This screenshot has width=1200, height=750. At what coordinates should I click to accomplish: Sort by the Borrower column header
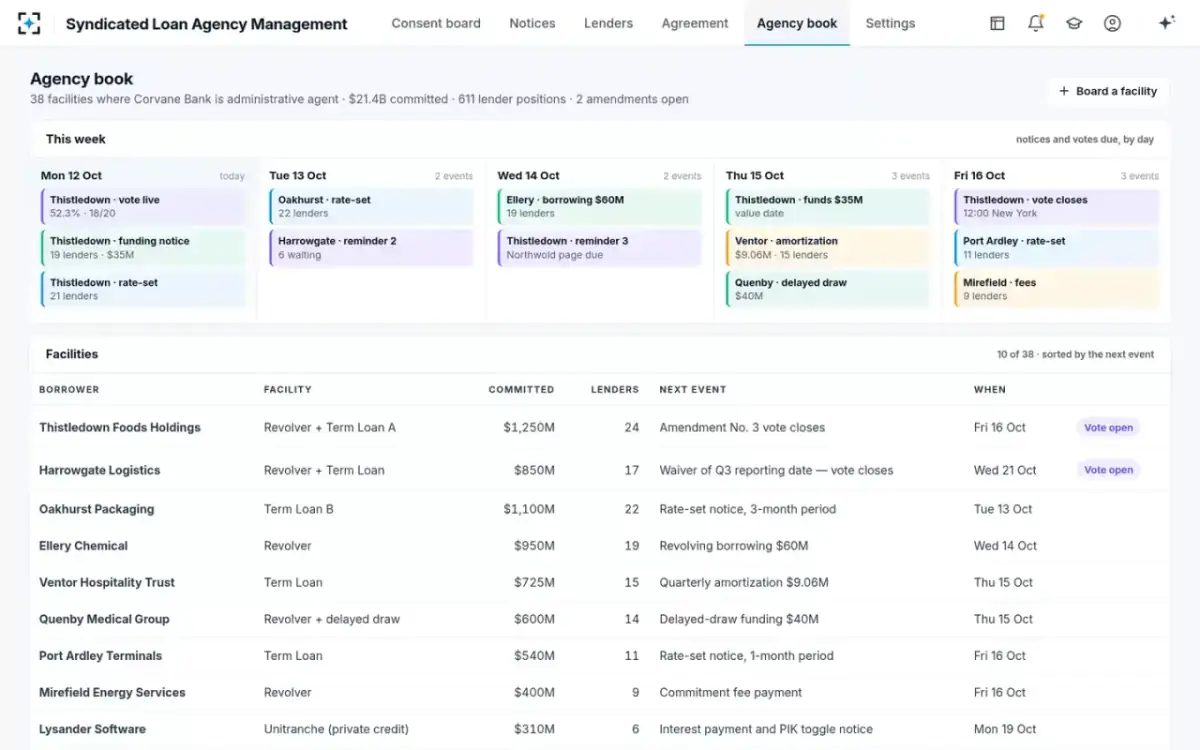coord(69,390)
